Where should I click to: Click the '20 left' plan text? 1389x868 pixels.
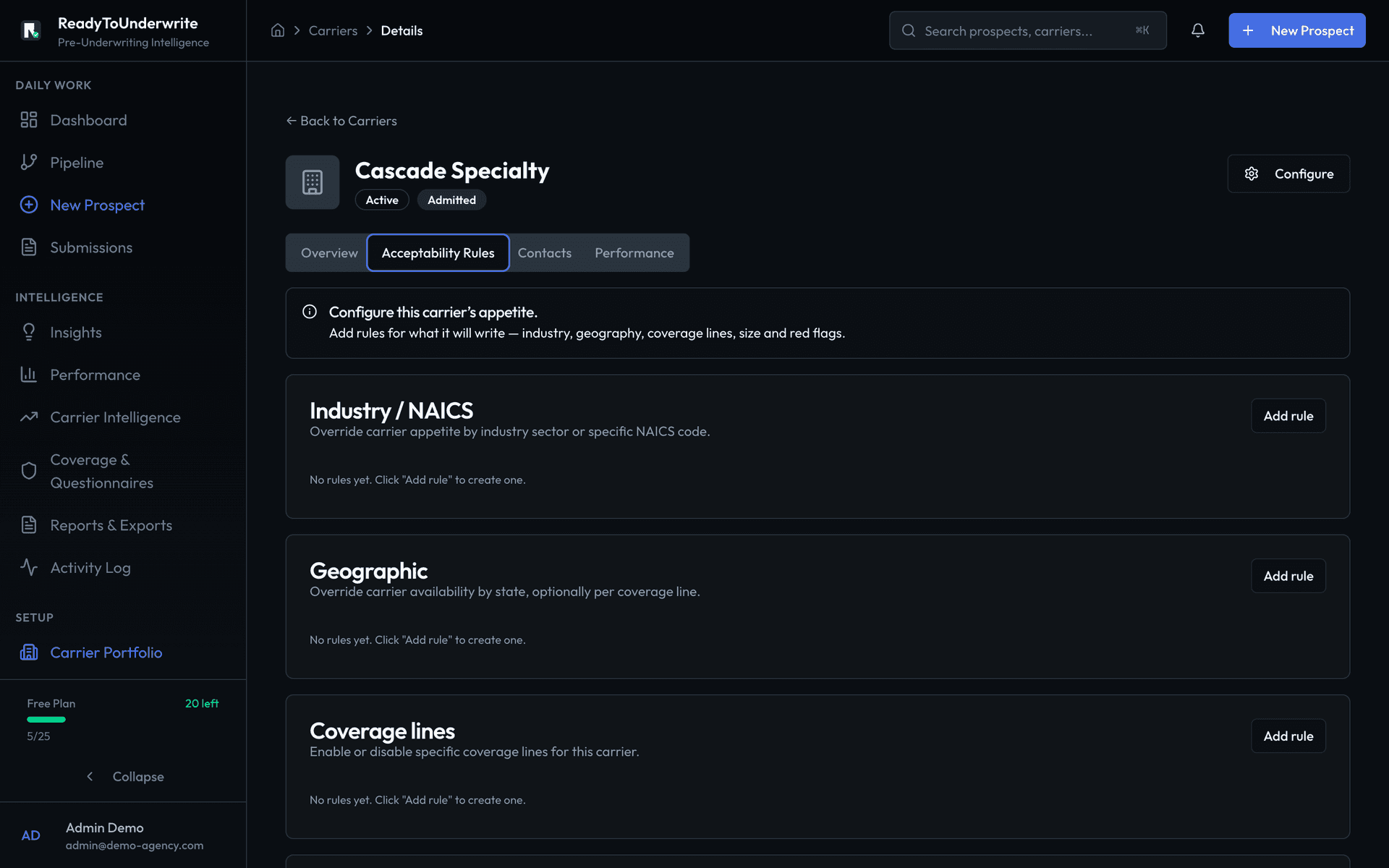(x=202, y=703)
